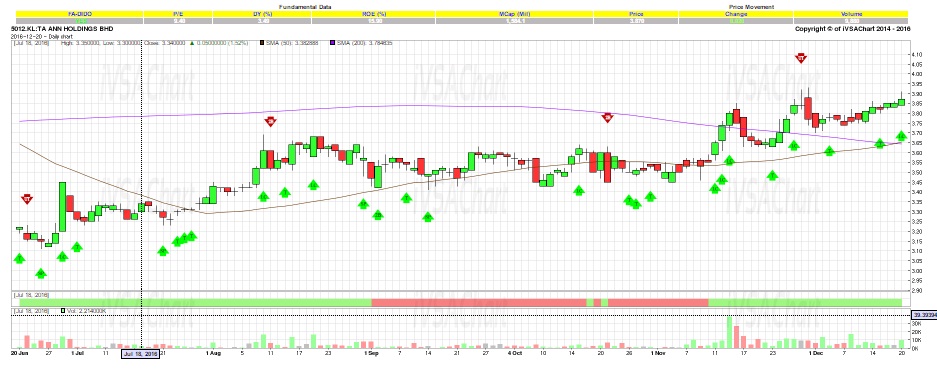Click the last green up-arrow marker at 20 Dec
The width and height of the screenshot is (937, 369).
click(901, 136)
